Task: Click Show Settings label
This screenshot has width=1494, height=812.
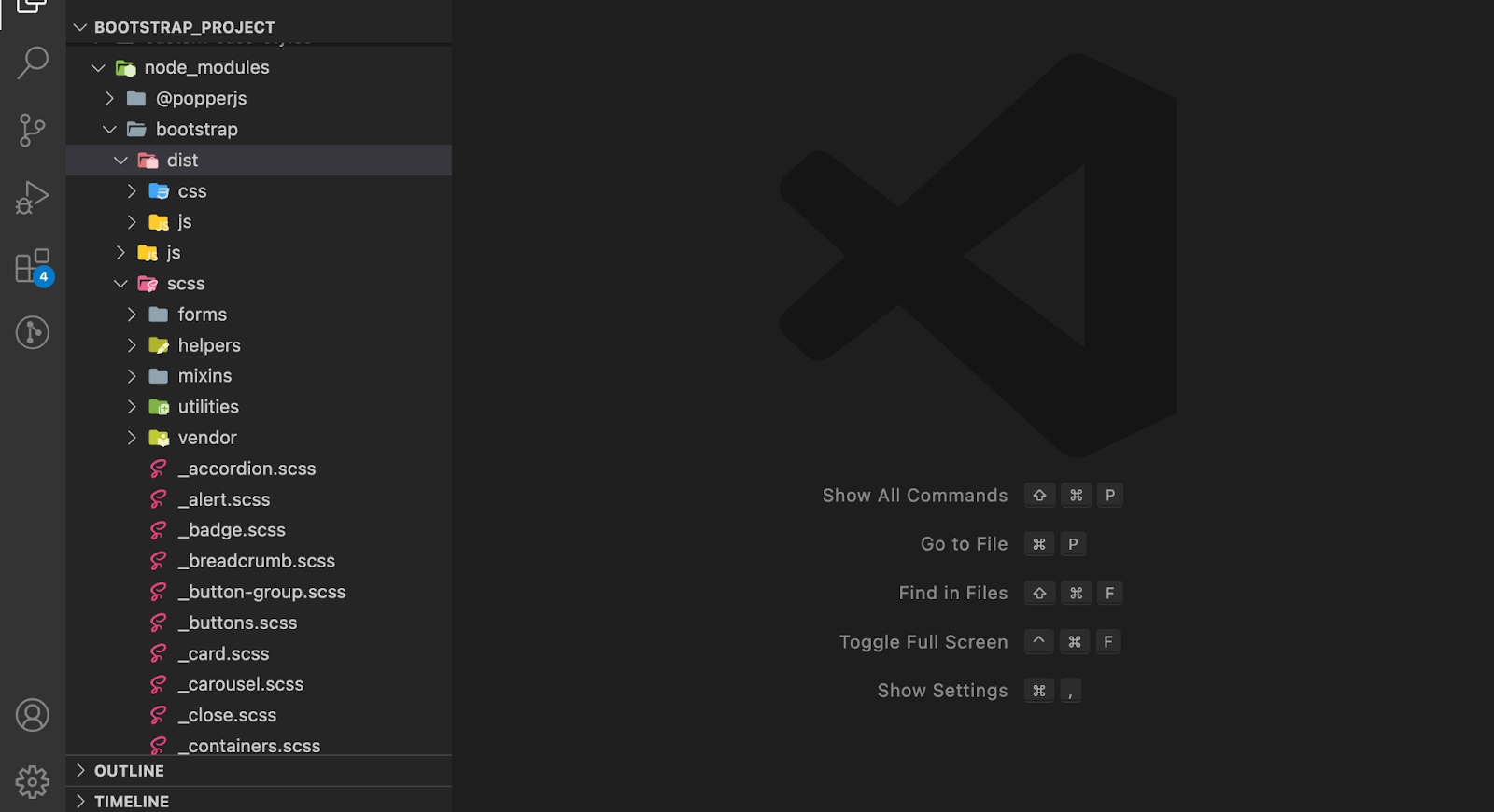Action: 942,691
